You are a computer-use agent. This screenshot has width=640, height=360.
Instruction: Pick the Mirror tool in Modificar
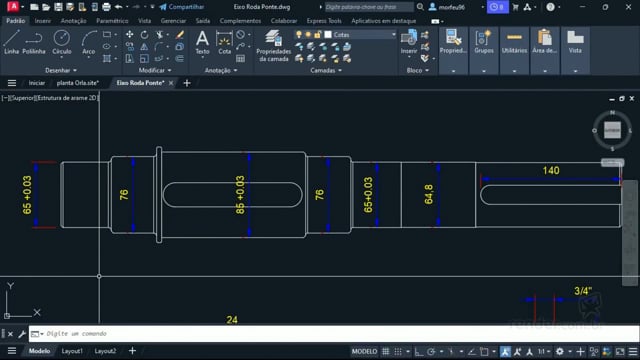point(144,47)
